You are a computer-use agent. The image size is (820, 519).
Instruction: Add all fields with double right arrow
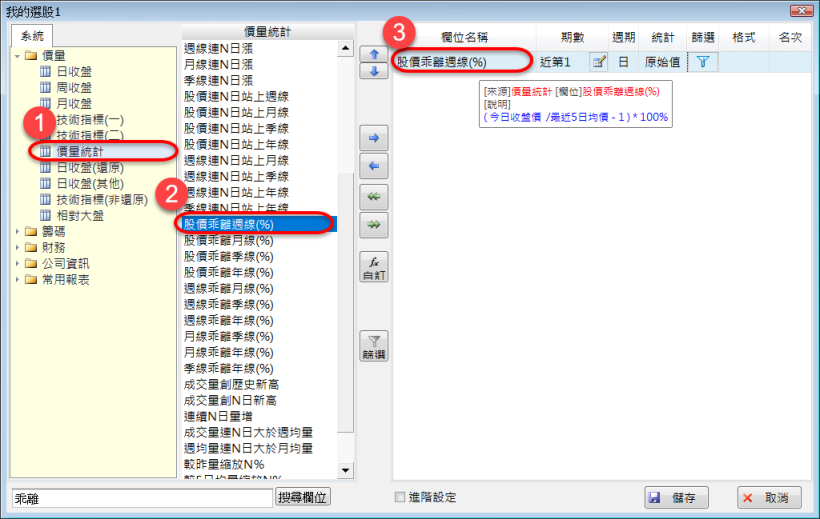(374, 225)
